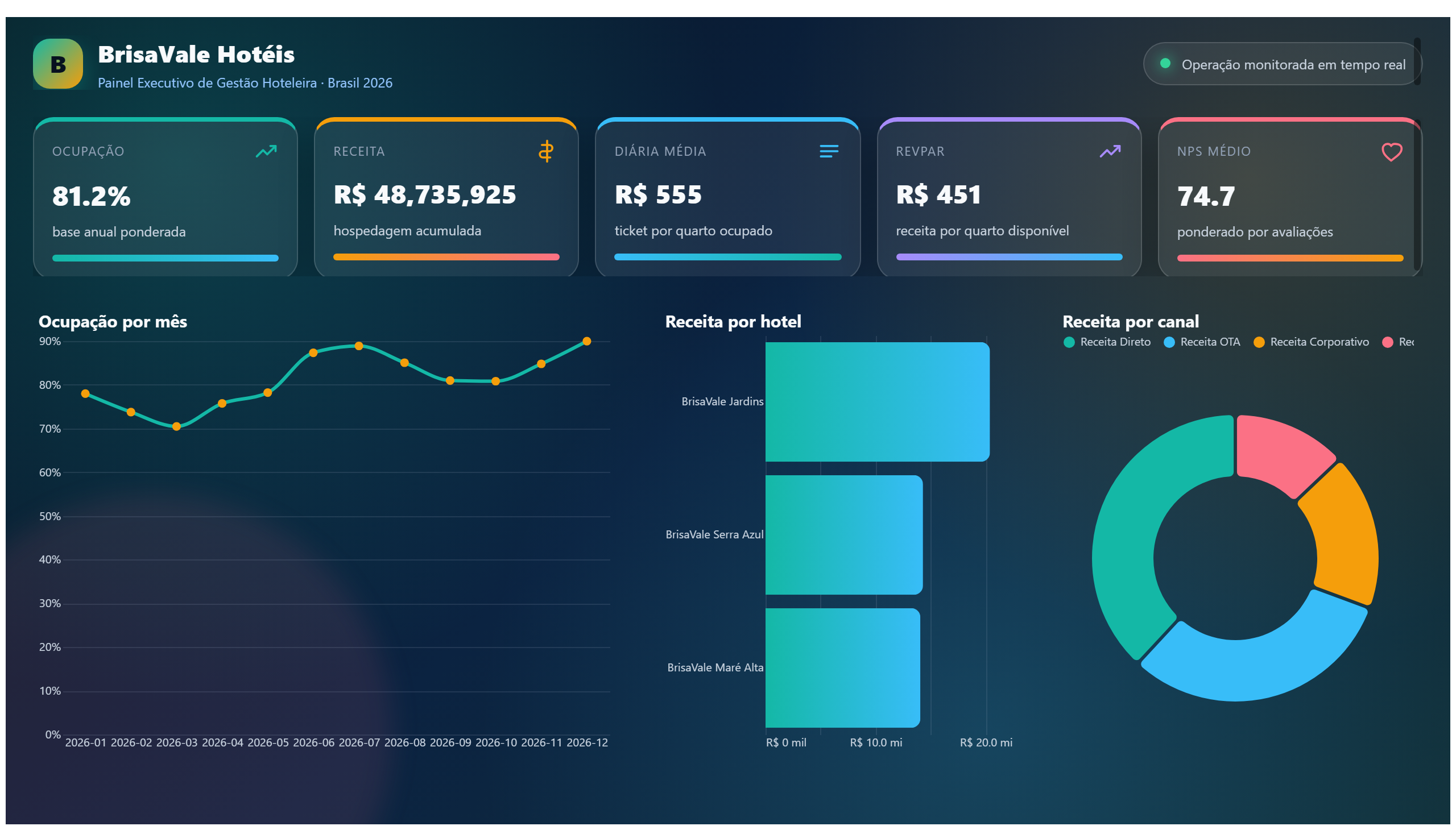Select the 2026-02 occupancy data point
Viewport: 1456px width, 830px height.
click(131, 412)
